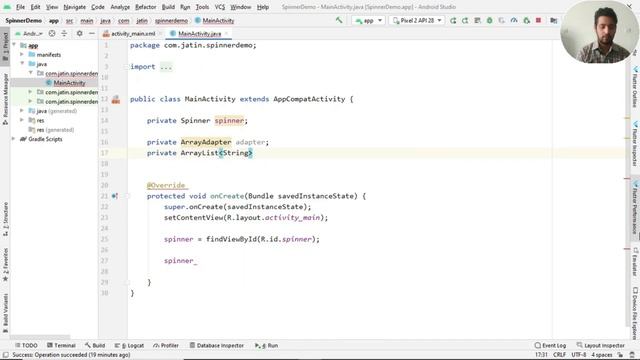Open the Profiler tool window
This screenshot has height=360, width=640.
166,345
